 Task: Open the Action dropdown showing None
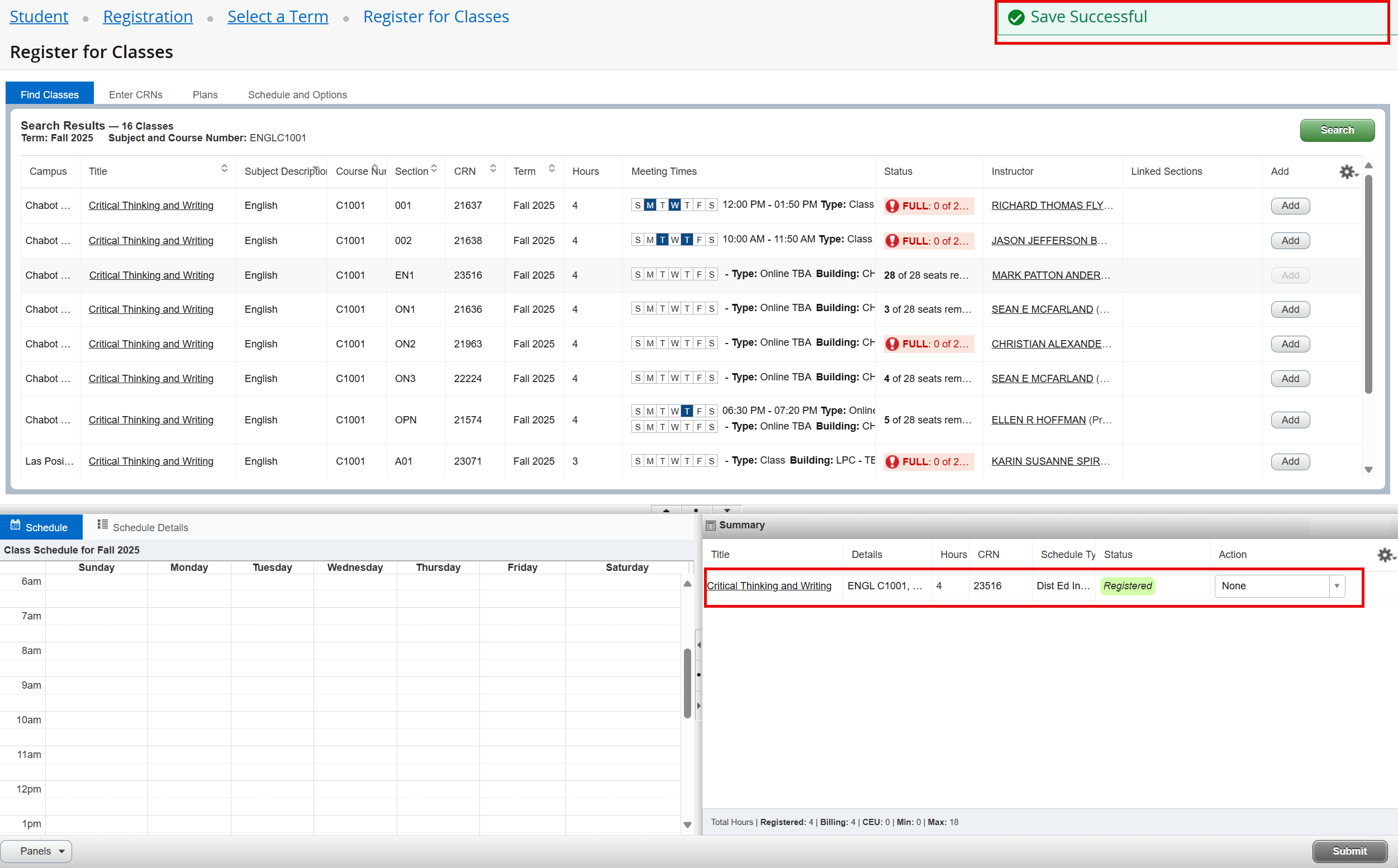(1279, 586)
